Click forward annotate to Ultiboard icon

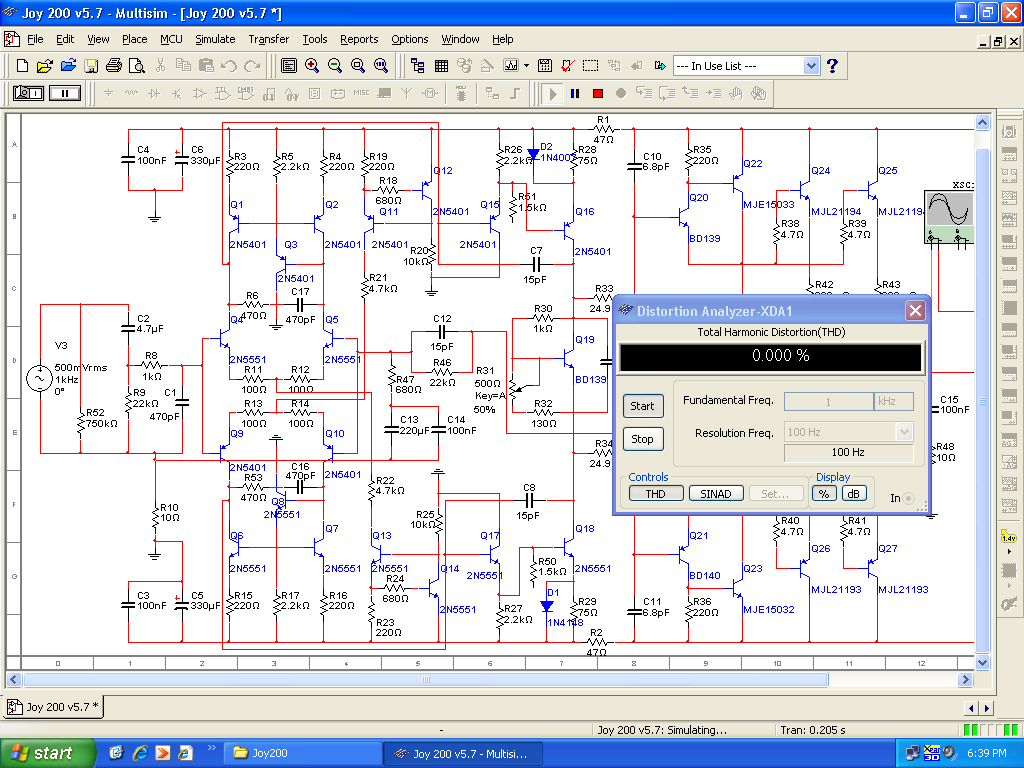660,66
